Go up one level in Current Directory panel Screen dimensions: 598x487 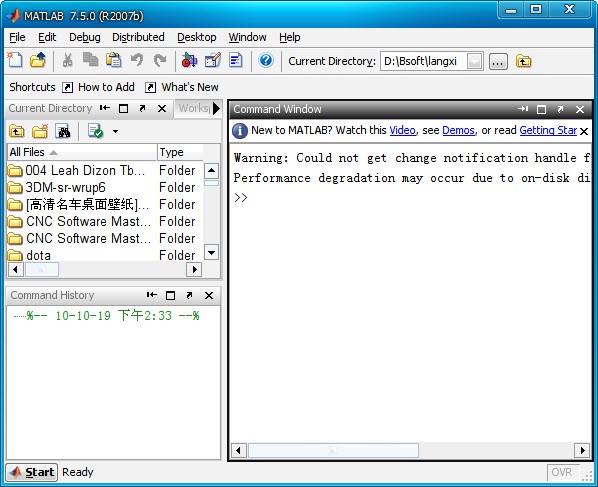(16, 131)
